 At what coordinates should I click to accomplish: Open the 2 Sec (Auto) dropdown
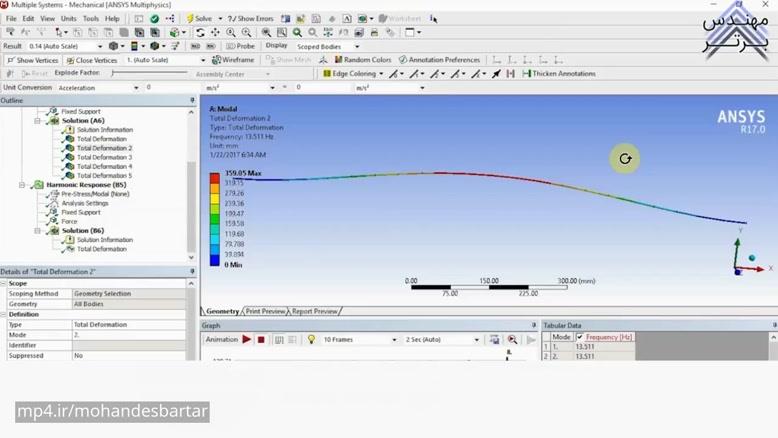476,340
